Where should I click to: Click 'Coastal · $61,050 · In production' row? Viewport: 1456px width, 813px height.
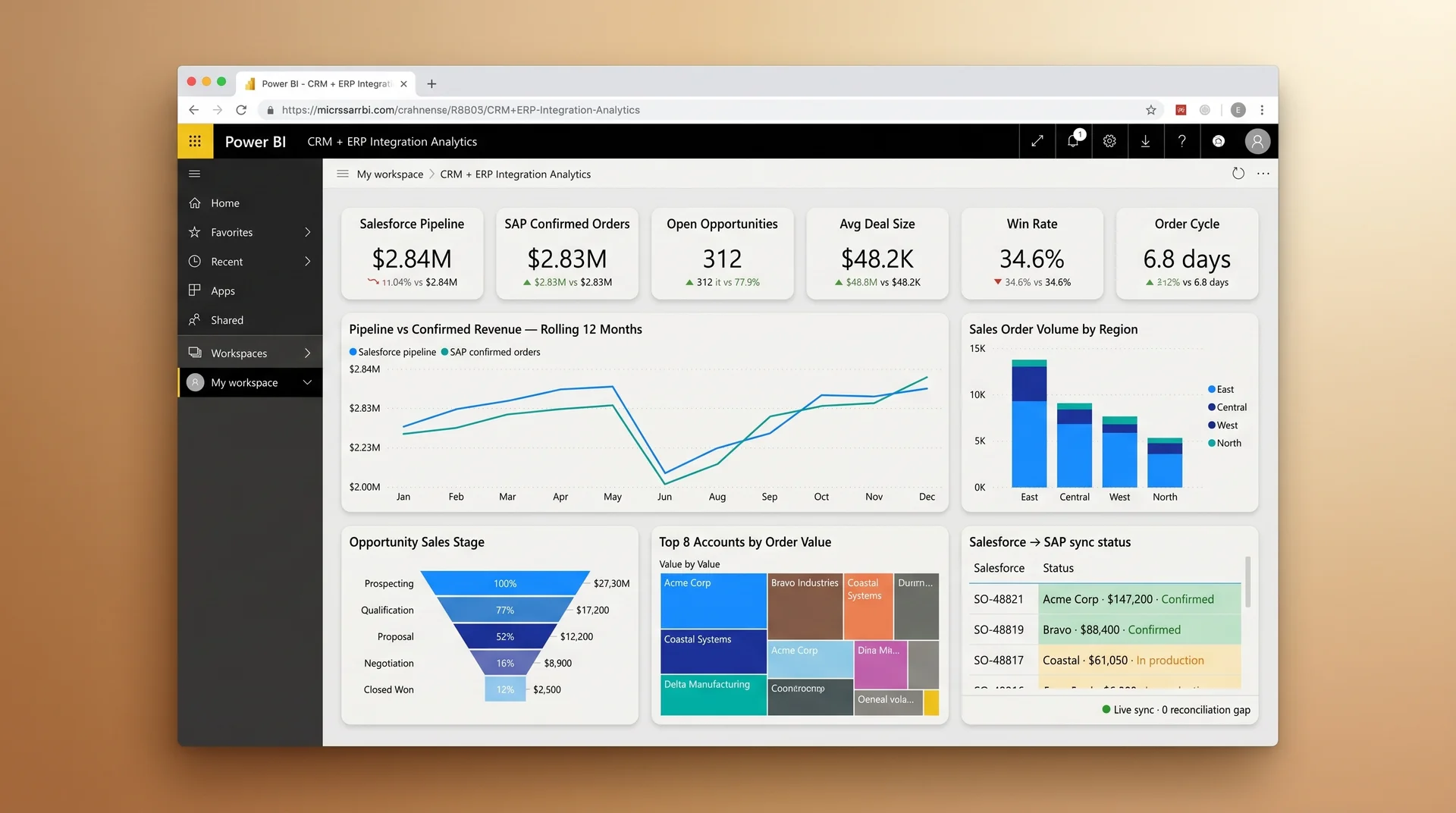1105,661
